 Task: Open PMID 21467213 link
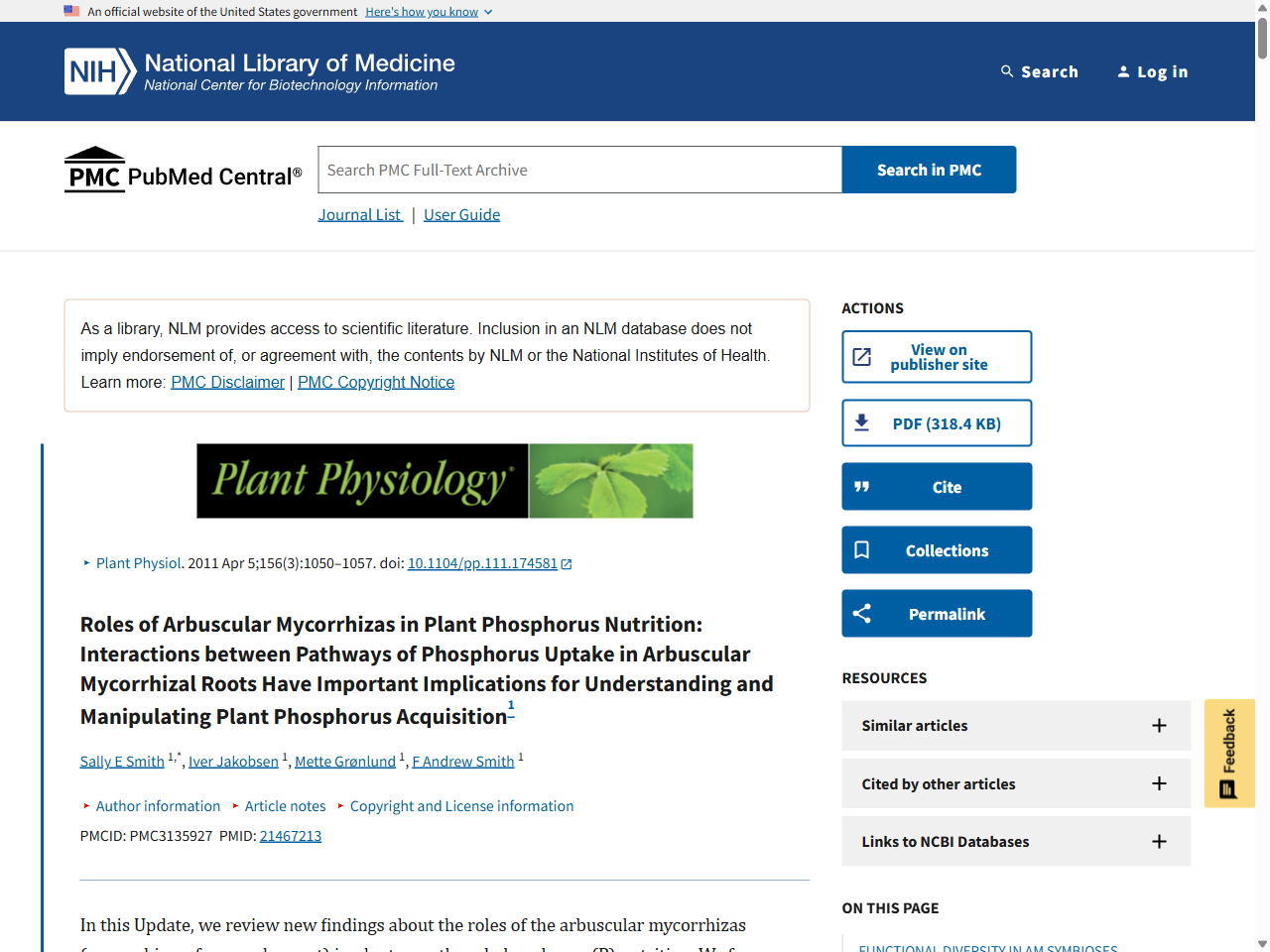pos(291,836)
